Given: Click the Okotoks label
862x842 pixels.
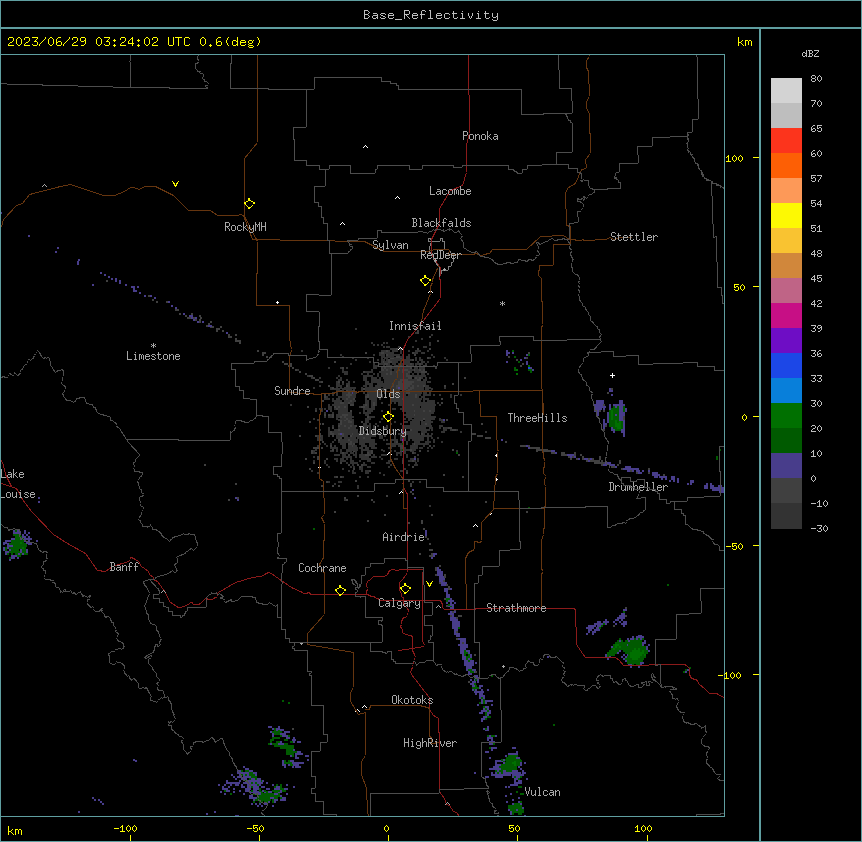Looking at the screenshot, I should (412, 700).
